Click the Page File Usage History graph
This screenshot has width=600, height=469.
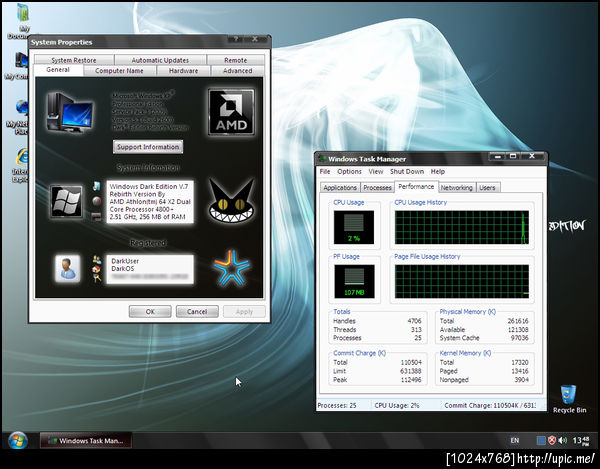[x=461, y=282]
